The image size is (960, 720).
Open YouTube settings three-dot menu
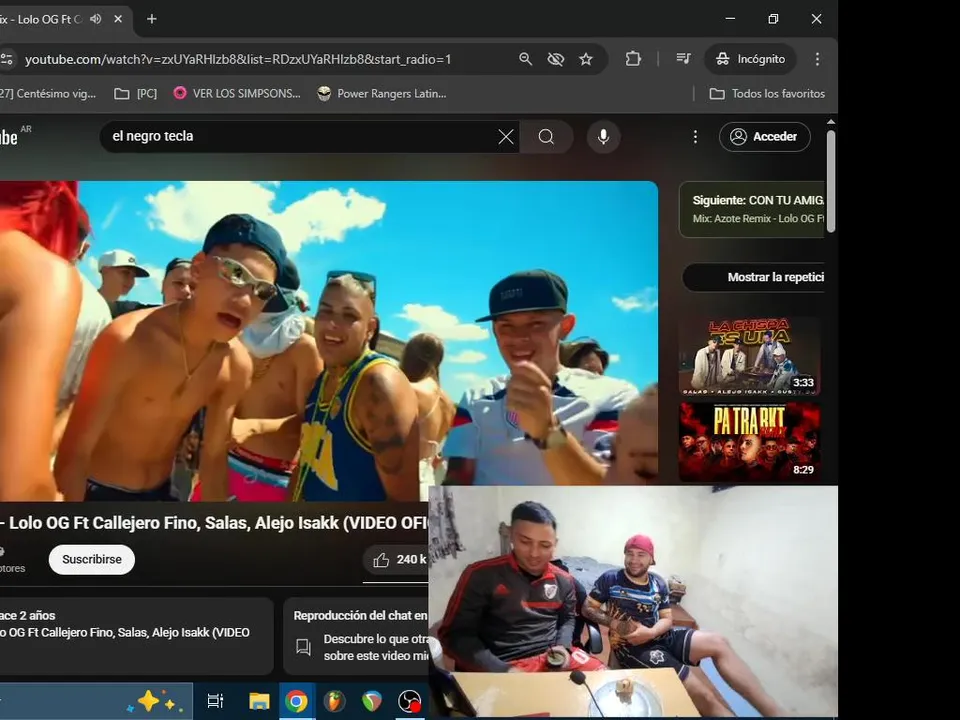695,137
